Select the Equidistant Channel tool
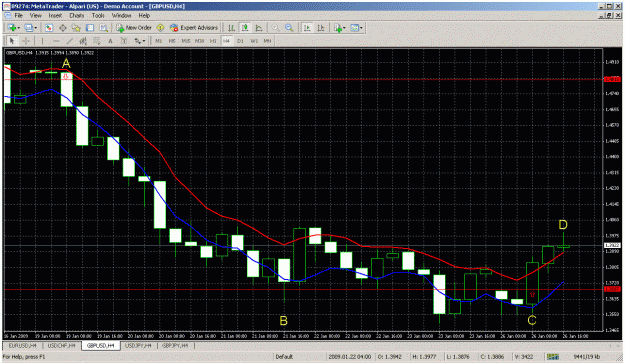 tap(83, 41)
